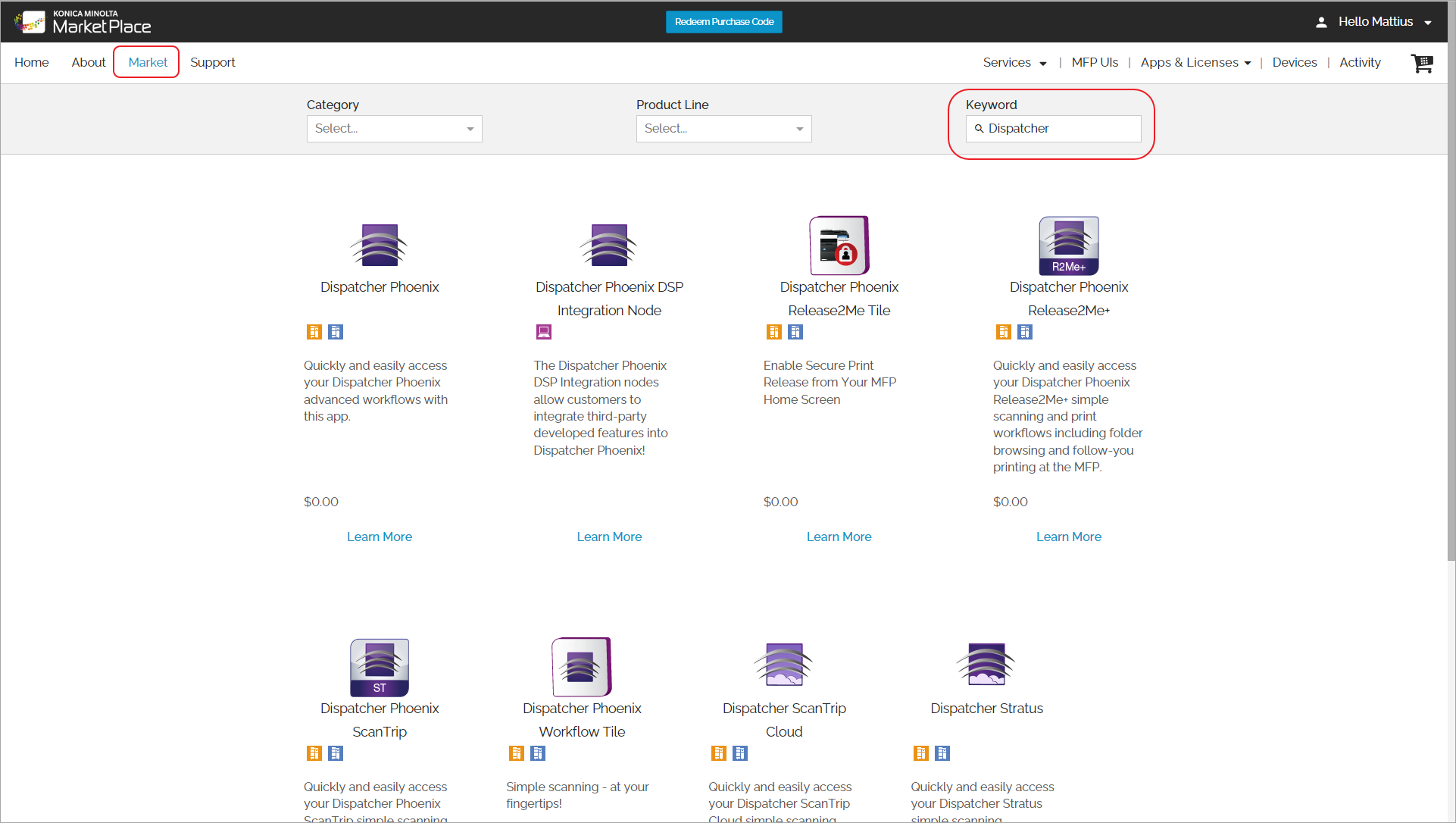Click the Konica Minolta MarketPlace logo
The height and width of the screenshot is (823, 1456).
click(x=83, y=22)
